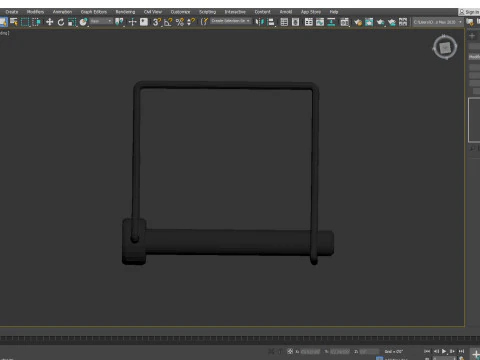The height and width of the screenshot is (360, 480).
Task: Open the Rendered Frame Window icon
Action: point(369,22)
